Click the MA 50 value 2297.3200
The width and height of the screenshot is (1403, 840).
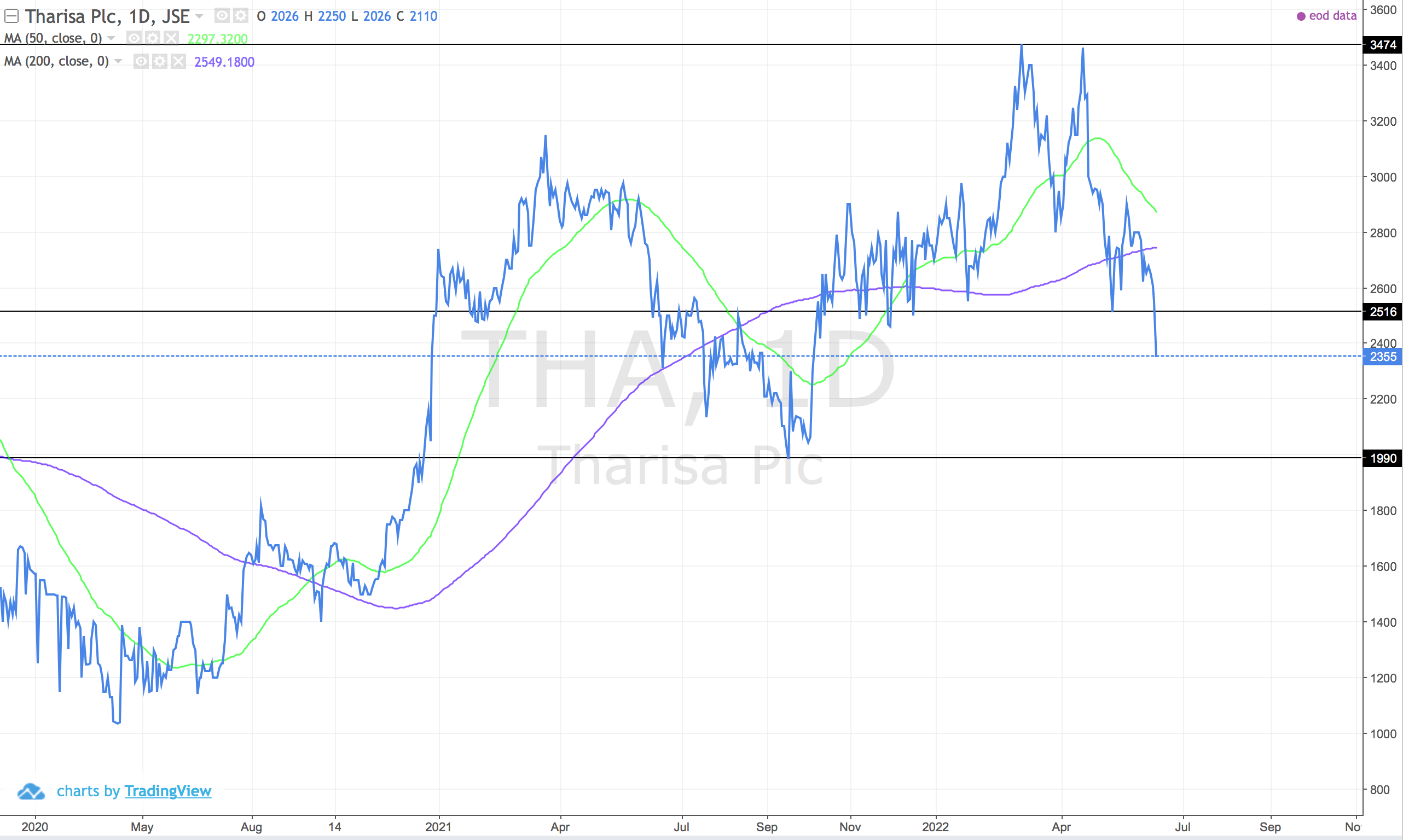pos(217,39)
